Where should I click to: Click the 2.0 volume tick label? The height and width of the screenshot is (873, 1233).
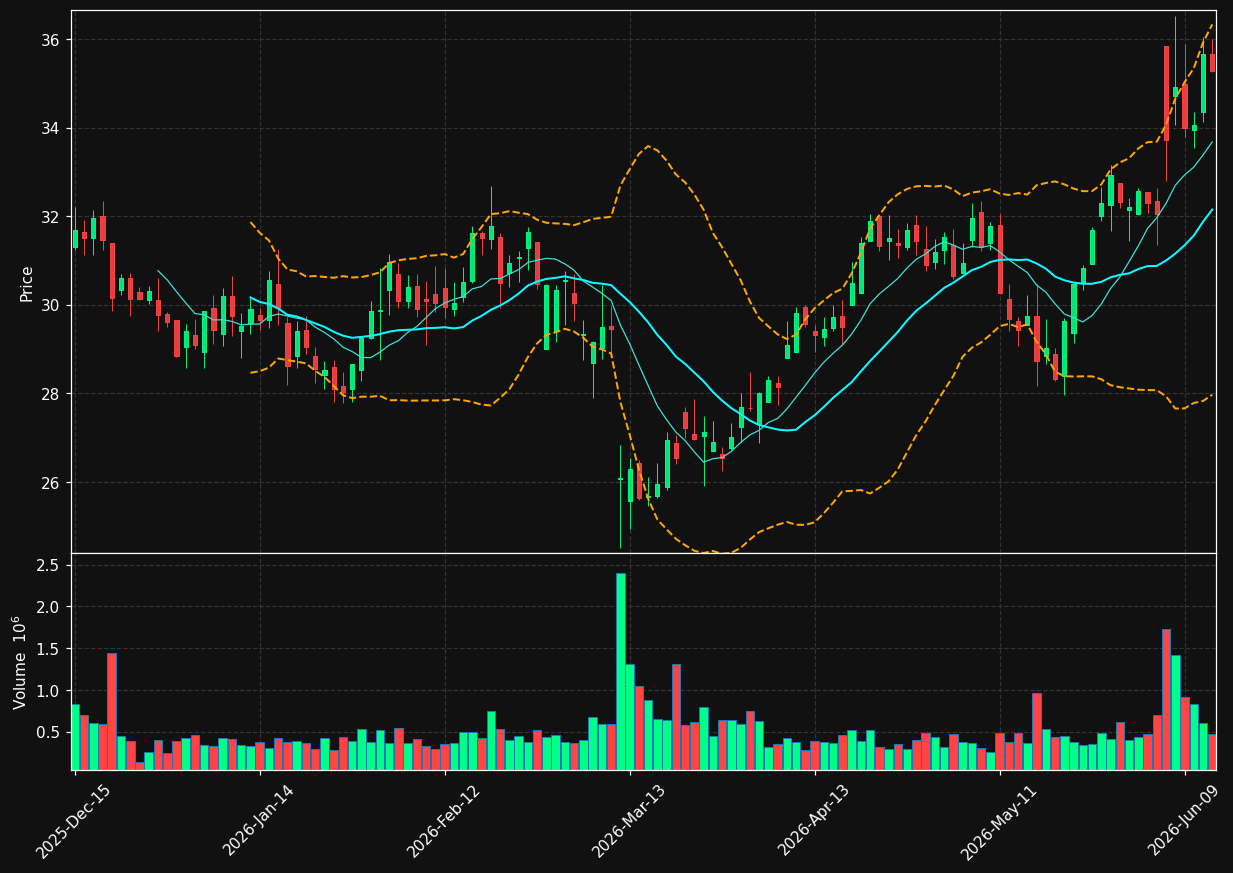[x=48, y=607]
